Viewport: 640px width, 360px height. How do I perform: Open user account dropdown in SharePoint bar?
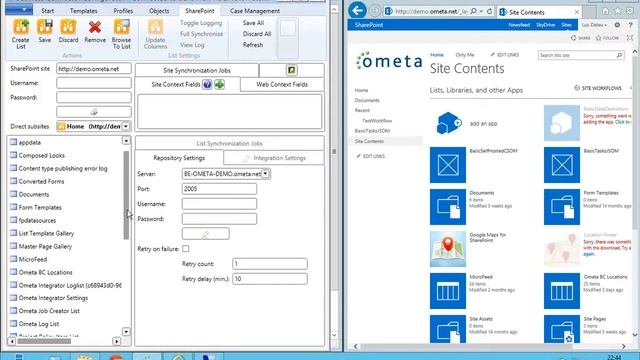(x=594, y=25)
